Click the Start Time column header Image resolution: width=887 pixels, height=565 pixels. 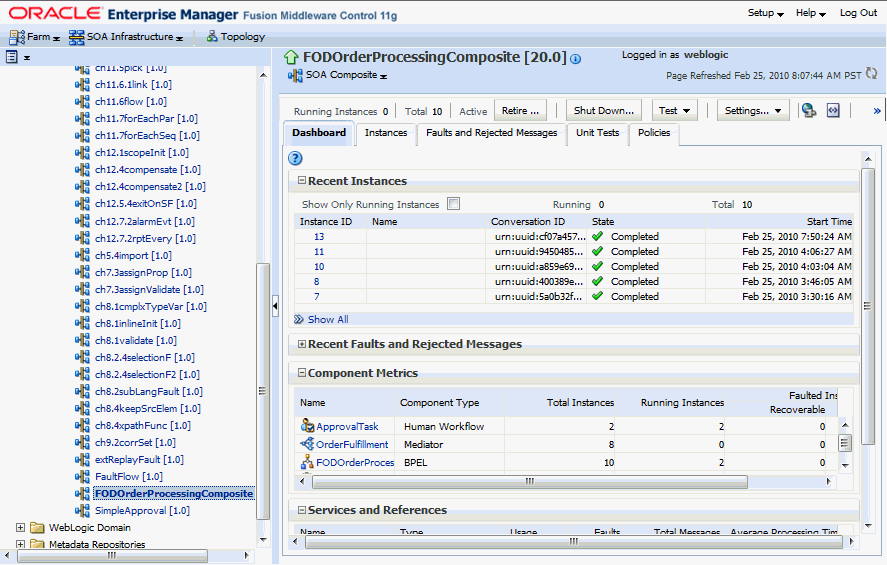(829, 222)
